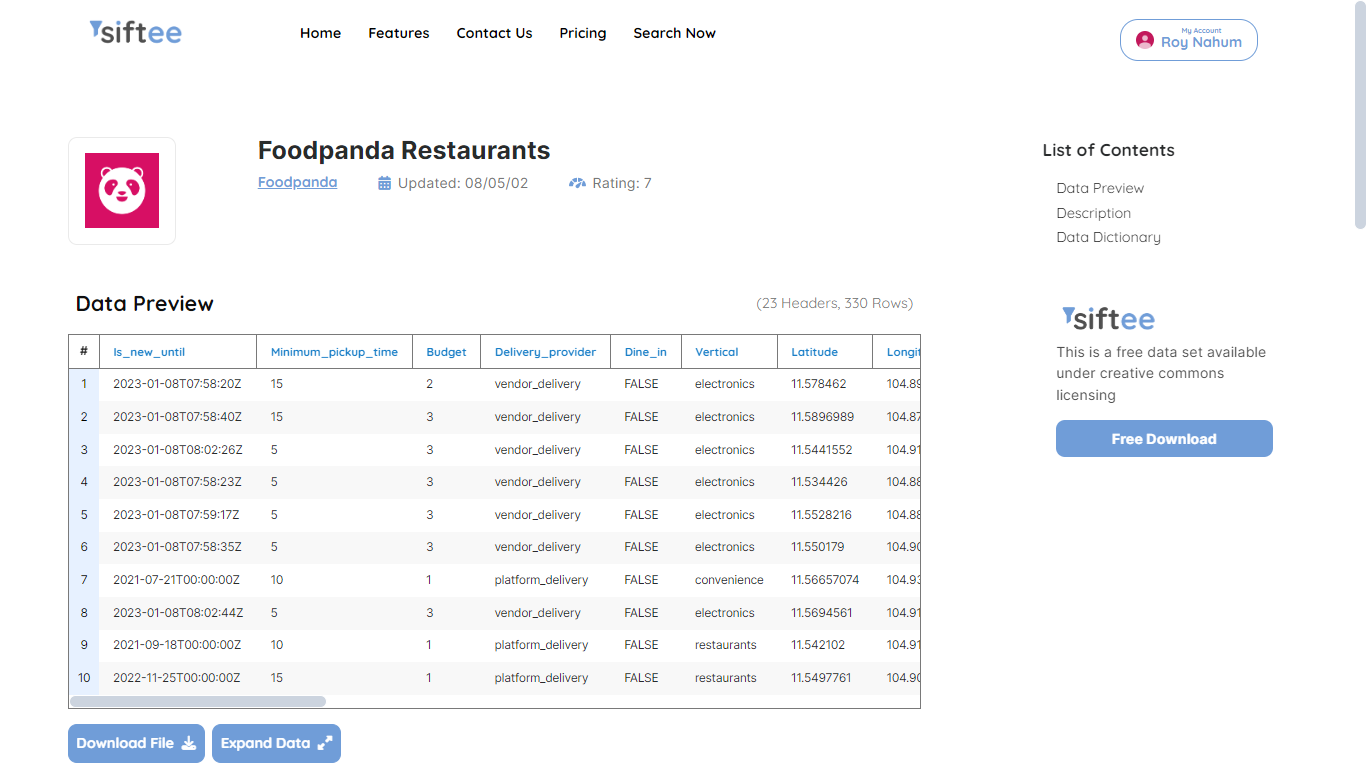Click the expand arrows icon on Expand Data
The width and height of the screenshot is (1366, 768).
325,743
